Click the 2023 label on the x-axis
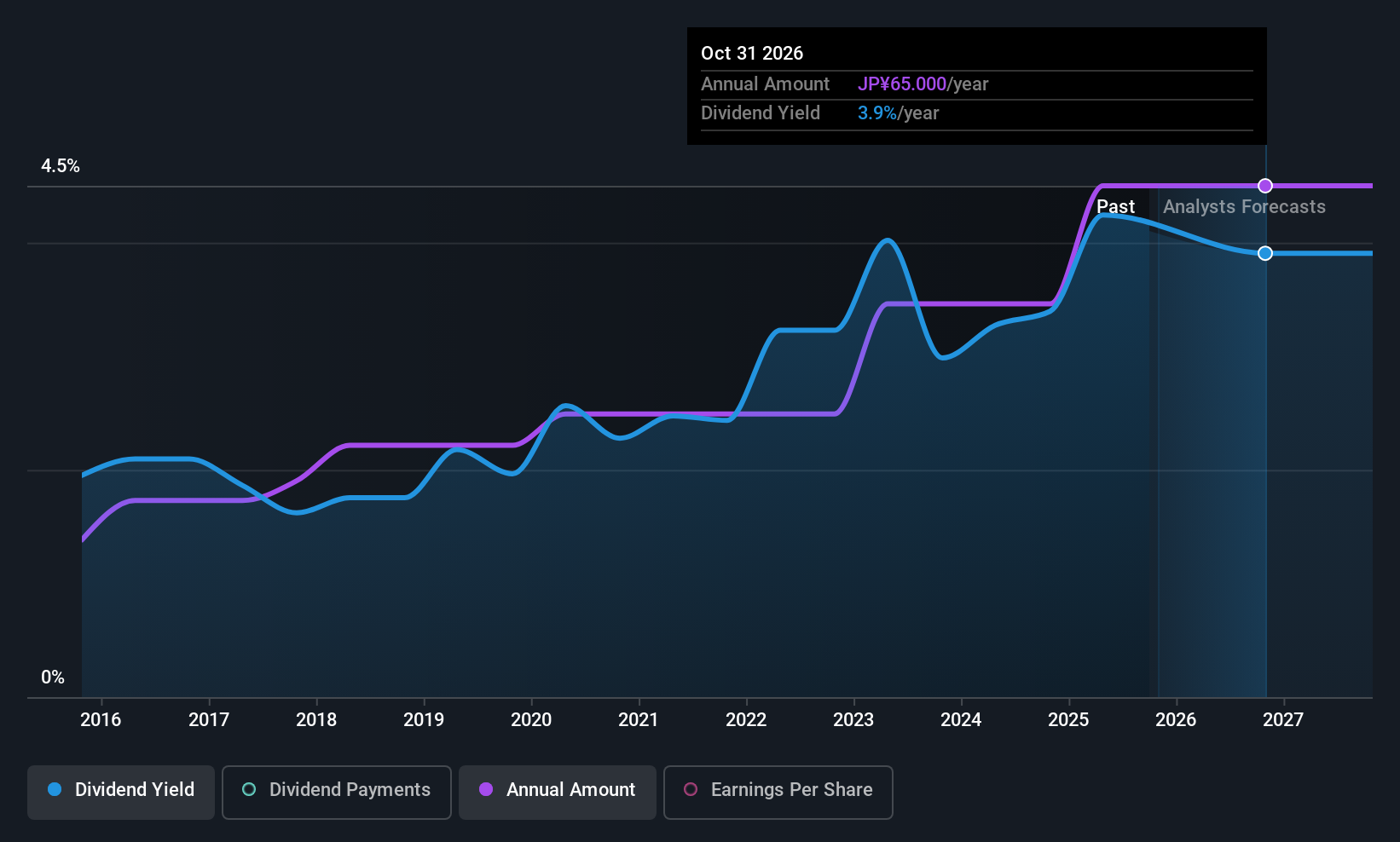The height and width of the screenshot is (842, 1400). [853, 719]
